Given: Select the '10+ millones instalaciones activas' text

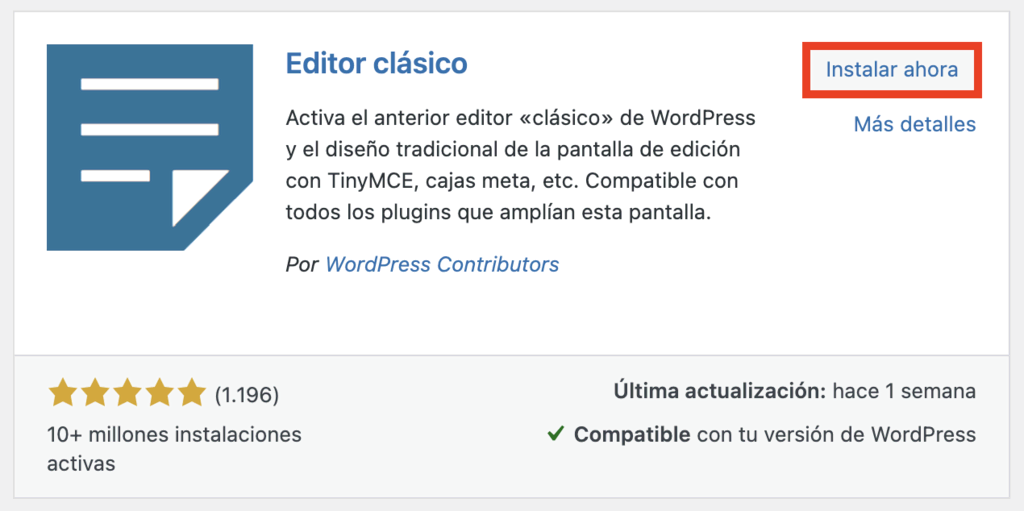Looking at the screenshot, I should click(174, 449).
